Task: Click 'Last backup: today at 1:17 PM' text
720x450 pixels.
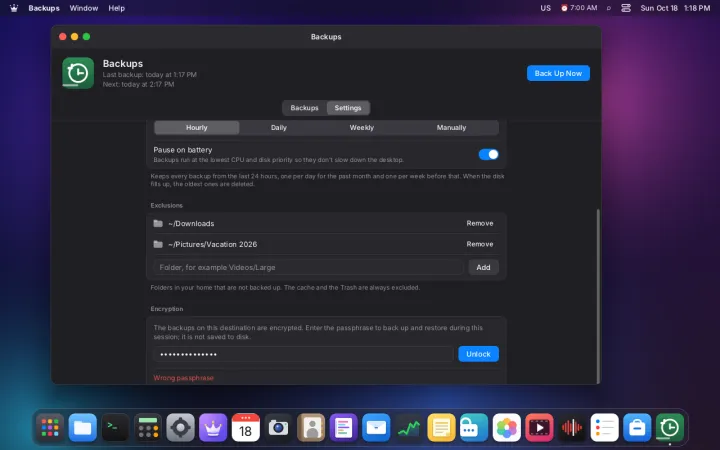Action: (x=150, y=74)
